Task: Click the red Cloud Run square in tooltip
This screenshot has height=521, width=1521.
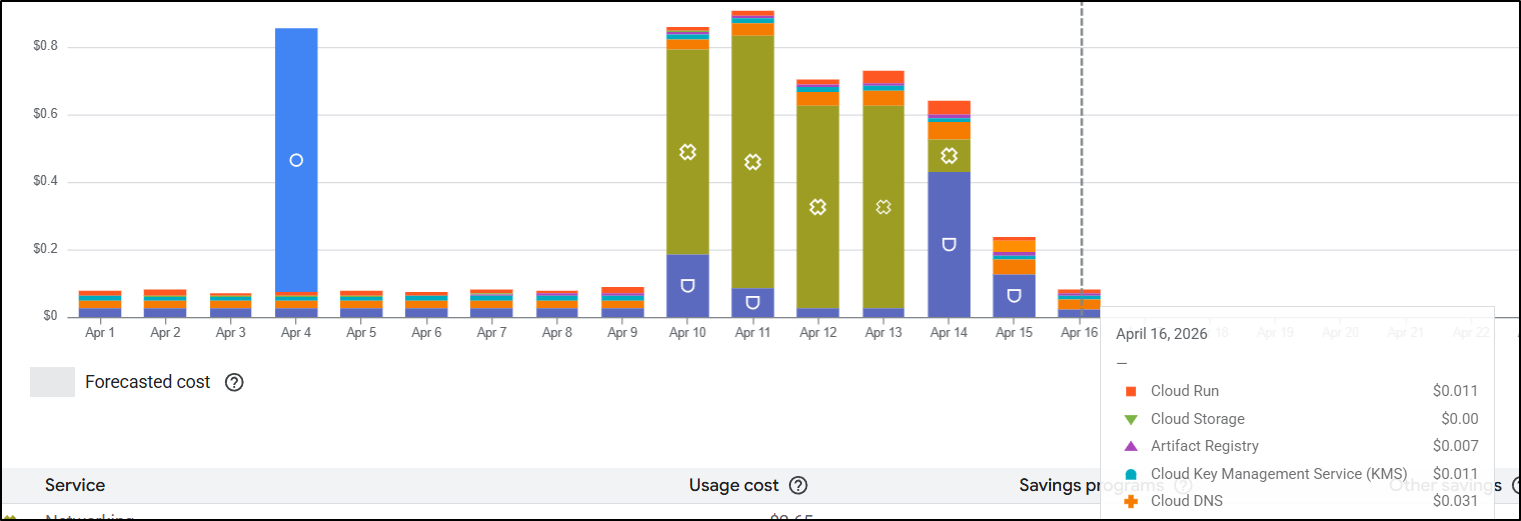Action: (x=1131, y=392)
